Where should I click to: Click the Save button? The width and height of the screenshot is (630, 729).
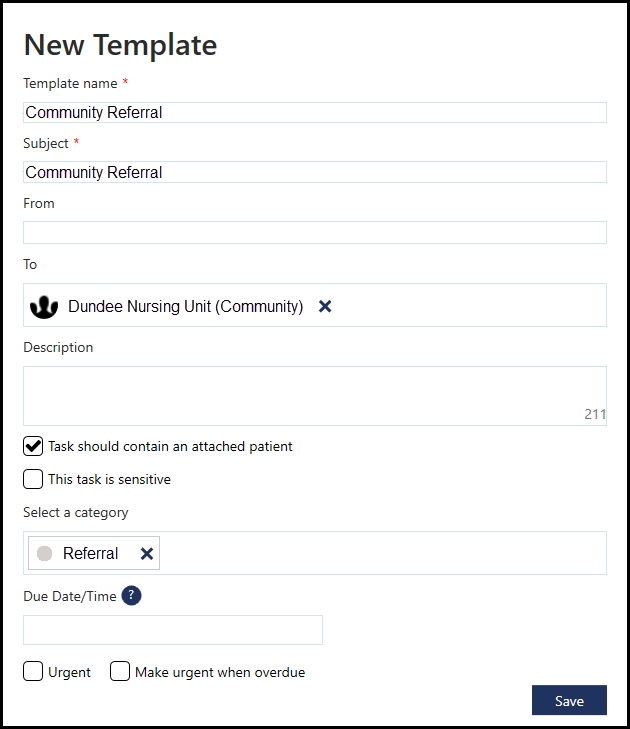(x=569, y=701)
